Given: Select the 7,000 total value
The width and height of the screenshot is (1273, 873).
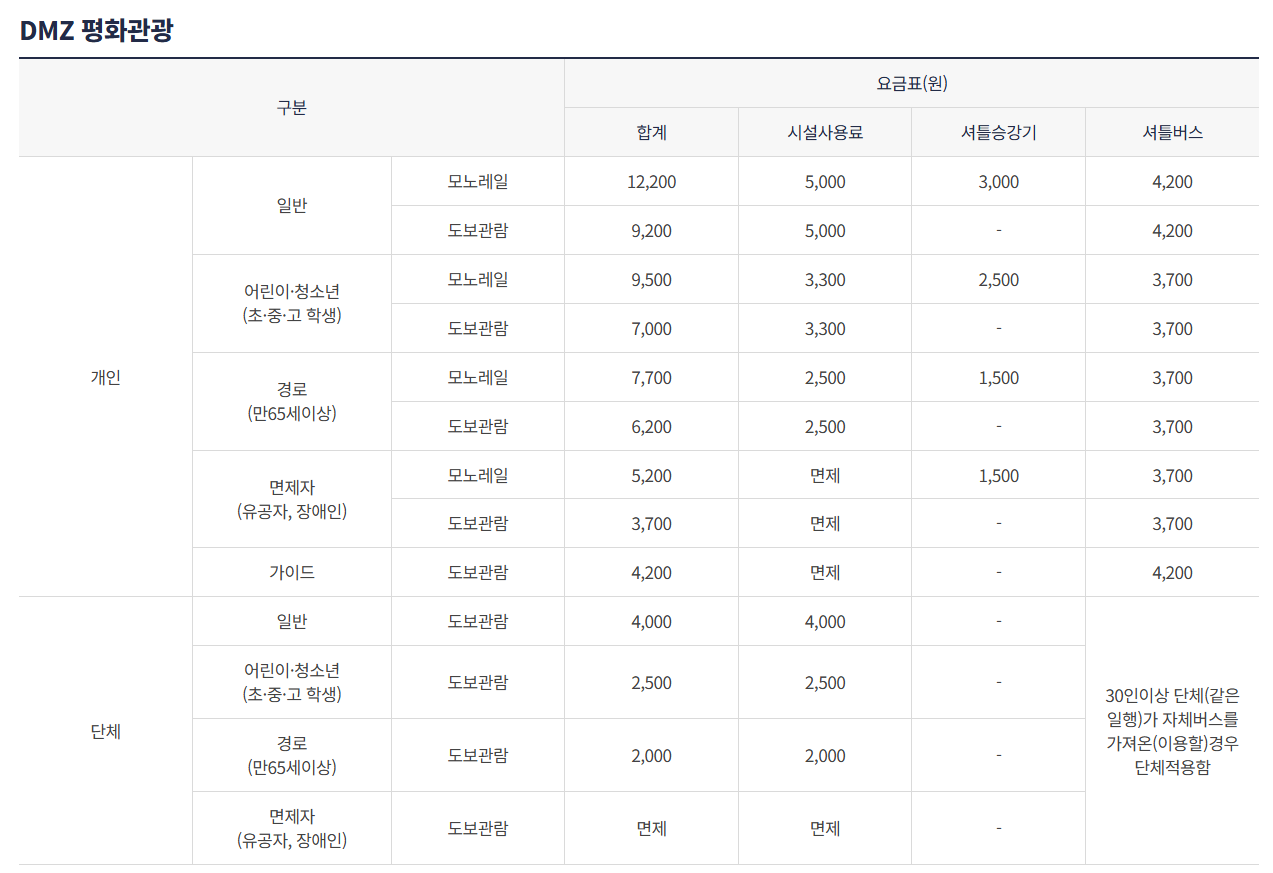Looking at the screenshot, I should pos(651,329).
